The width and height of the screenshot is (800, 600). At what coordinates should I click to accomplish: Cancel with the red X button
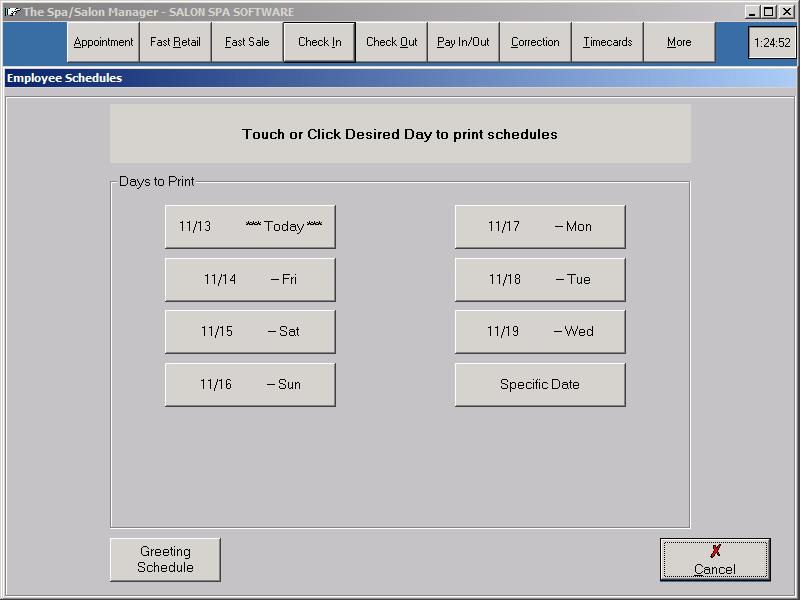(x=715, y=560)
